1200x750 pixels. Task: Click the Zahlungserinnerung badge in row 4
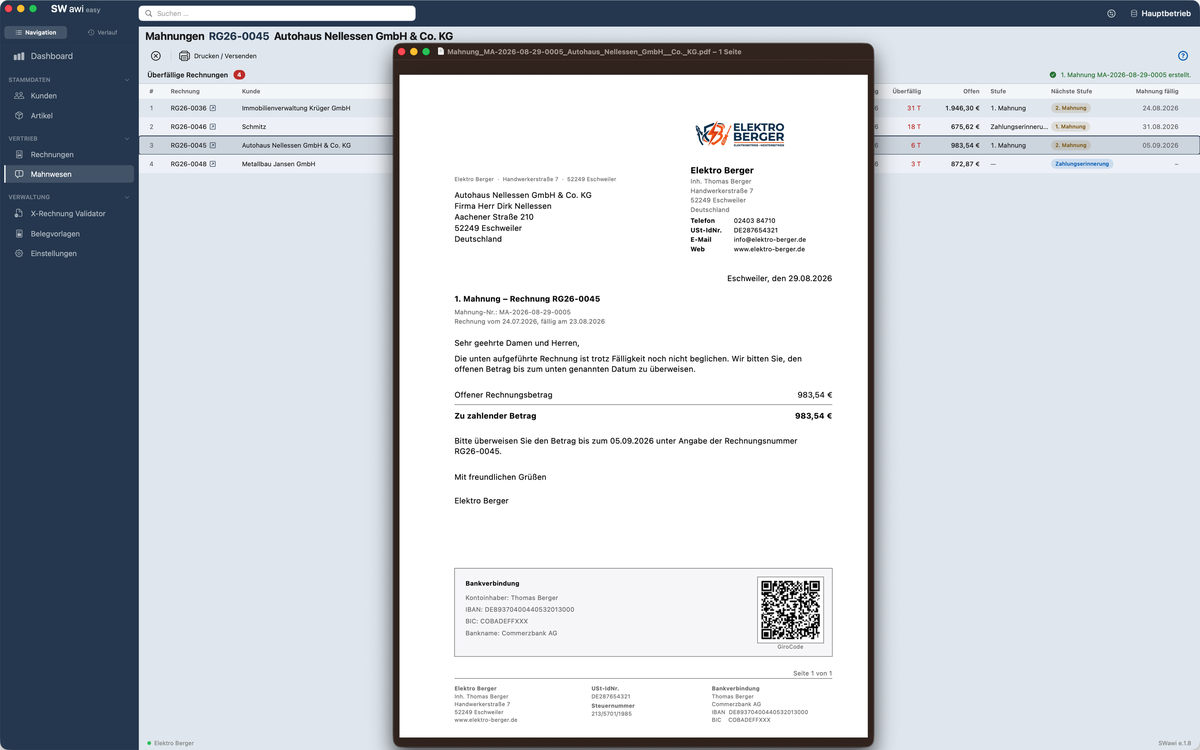tap(1082, 164)
